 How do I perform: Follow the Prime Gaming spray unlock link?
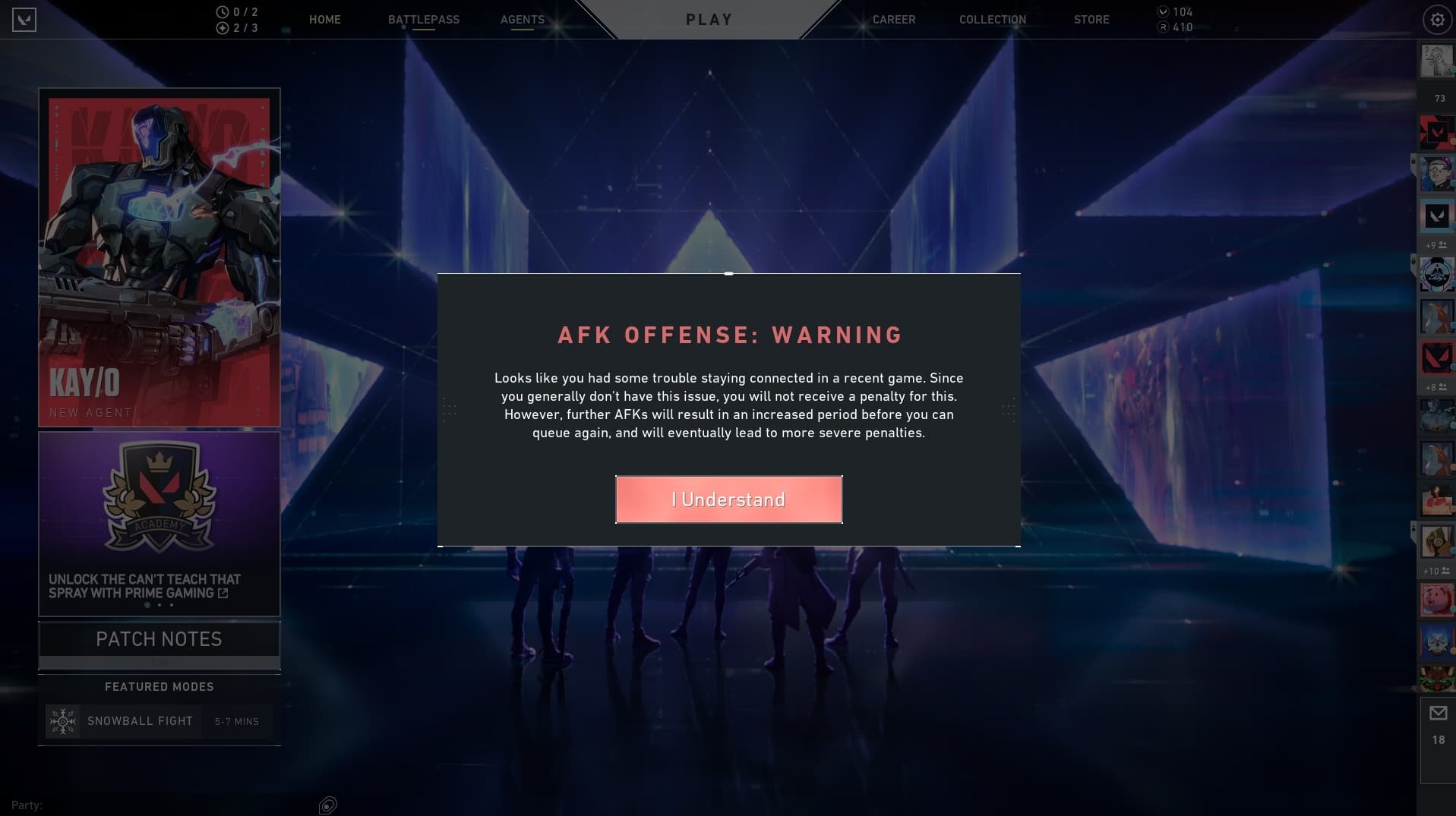pos(144,586)
